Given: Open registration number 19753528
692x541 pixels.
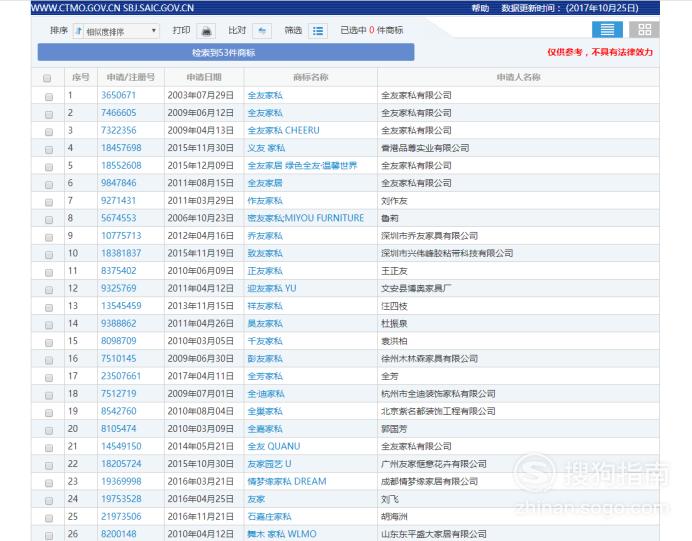Looking at the screenshot, I should (121, 499).
